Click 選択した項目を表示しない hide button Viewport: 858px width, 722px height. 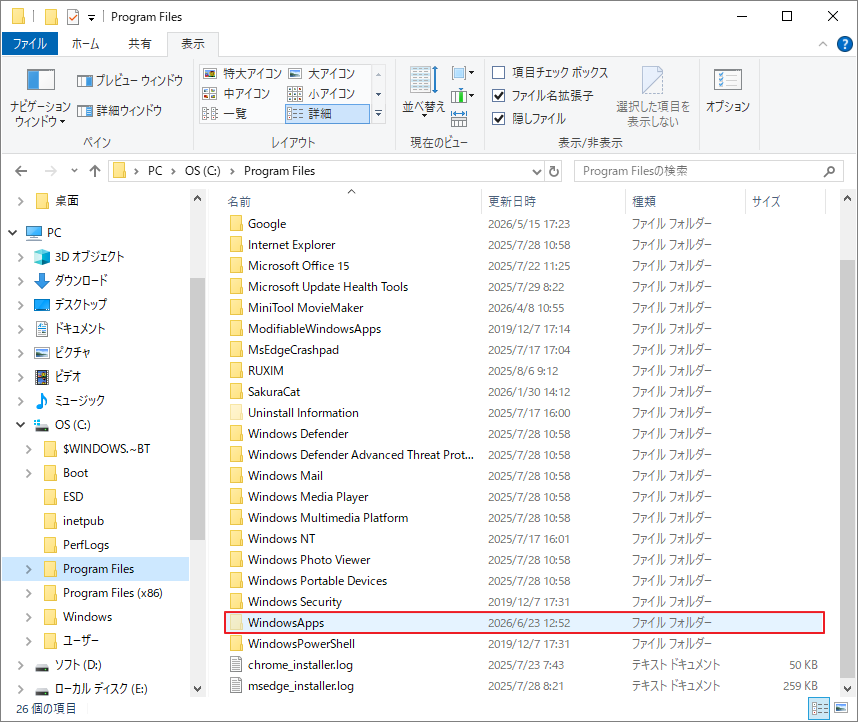tap(653, 97)
